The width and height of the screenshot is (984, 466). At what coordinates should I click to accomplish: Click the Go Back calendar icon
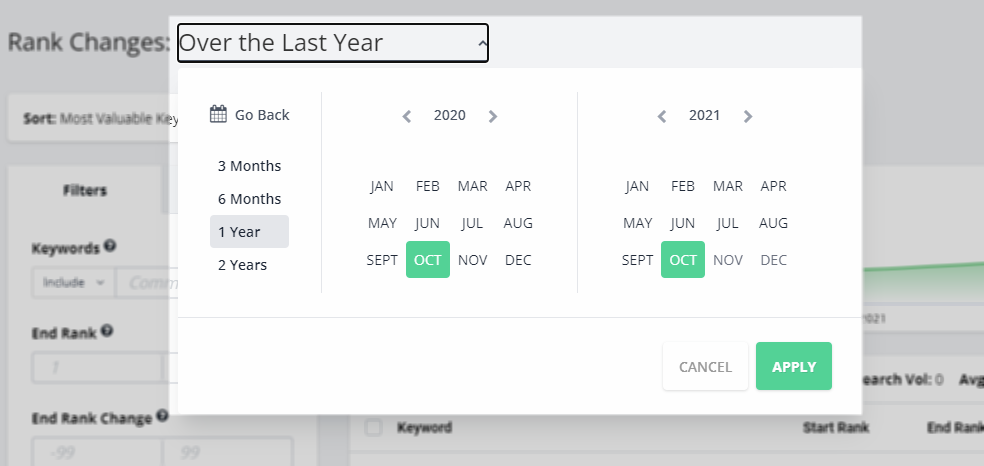point(218,114)
